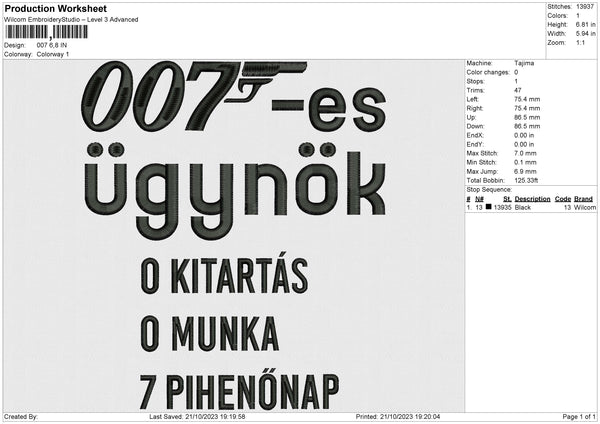Click the Machine value Tajima

coord(524,63)
